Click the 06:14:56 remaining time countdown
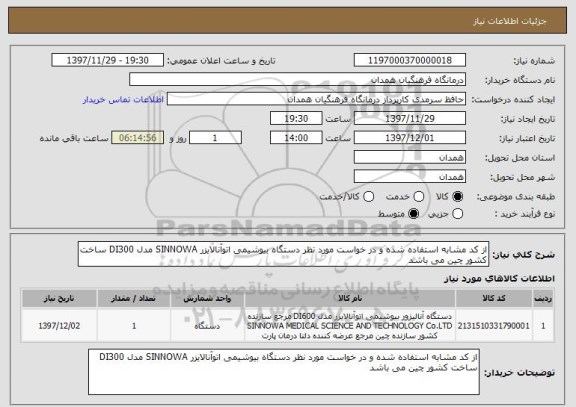Viewport: 576px width, 407px height. click(138, 138)
